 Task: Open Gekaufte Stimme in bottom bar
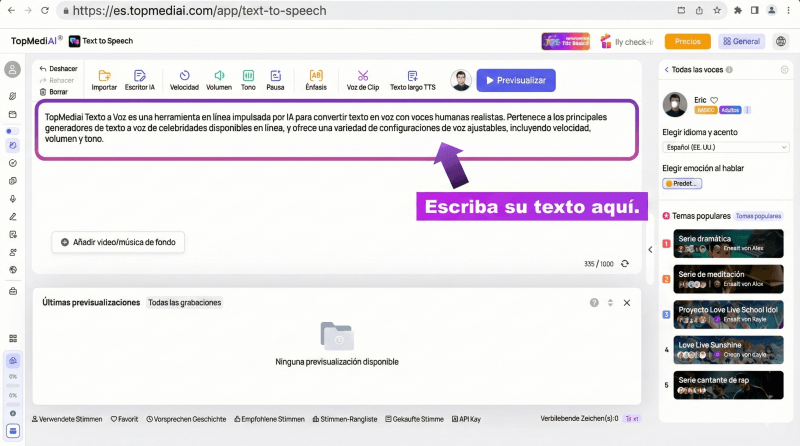click(x=414, y=419)
